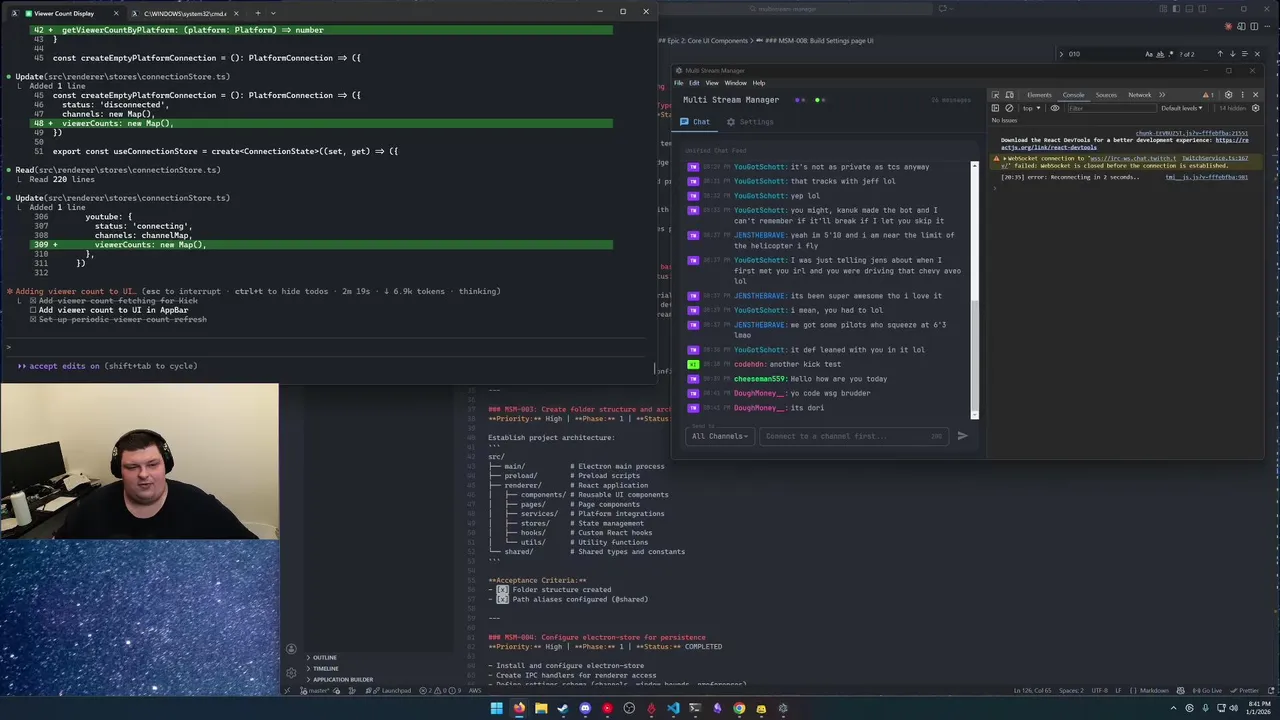Toggle secondary sidebar layout button in title bar
The image size is (1280, 720).
point(1202,9)
